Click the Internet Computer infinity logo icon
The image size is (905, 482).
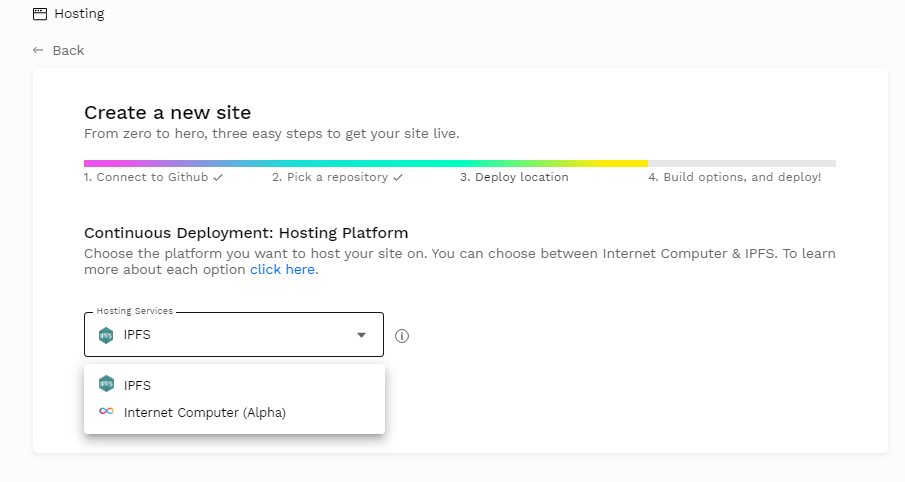tap(107, 412)
